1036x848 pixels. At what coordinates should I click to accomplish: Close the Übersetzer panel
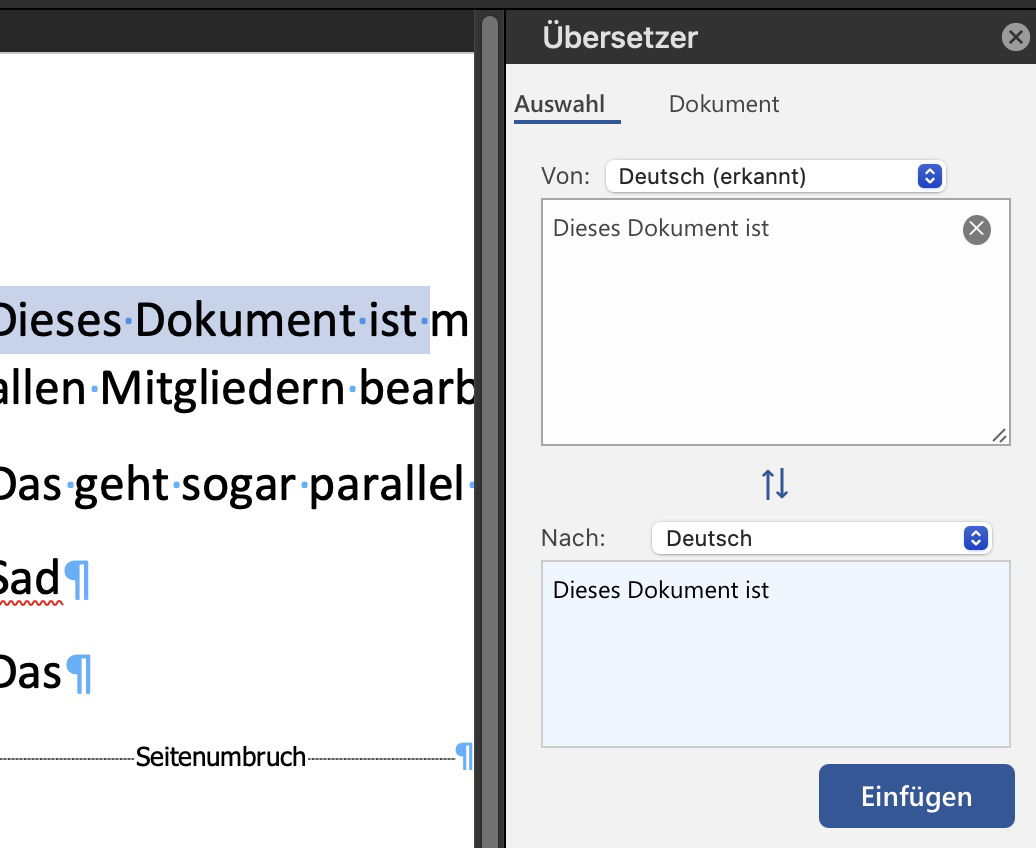coord(1015,38)
